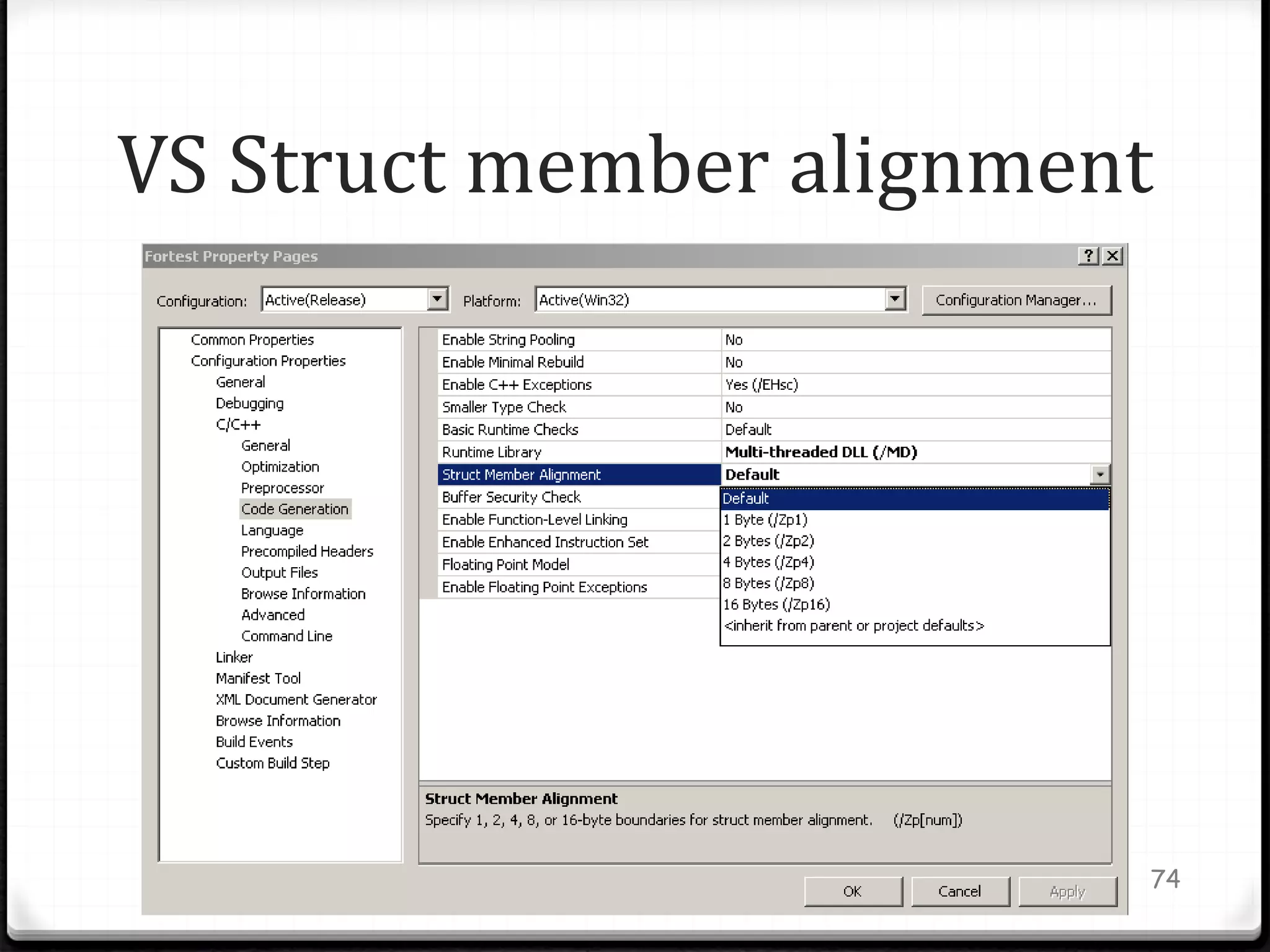Viewport: 1270px width, 952px height.
Task: Open the Configuration dropdown arrow
Action: pos(438,299)
